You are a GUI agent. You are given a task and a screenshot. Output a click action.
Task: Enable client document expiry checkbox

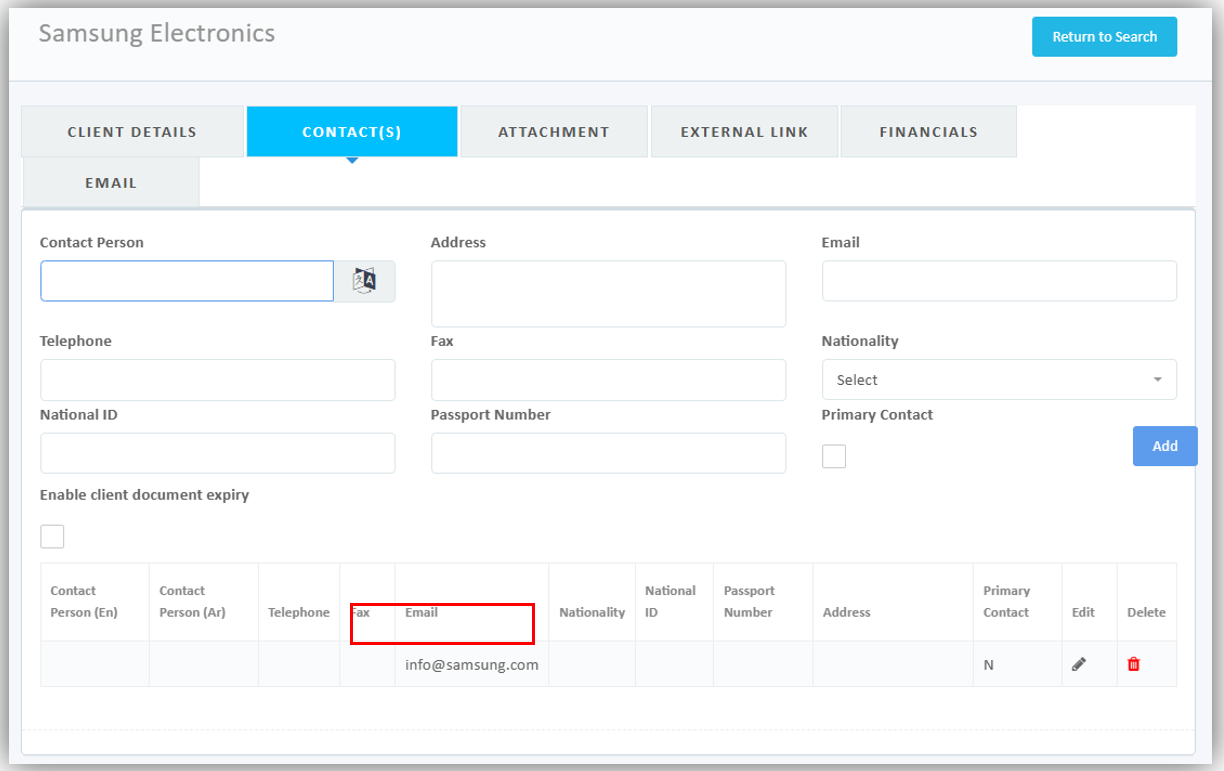click(52, 536)
